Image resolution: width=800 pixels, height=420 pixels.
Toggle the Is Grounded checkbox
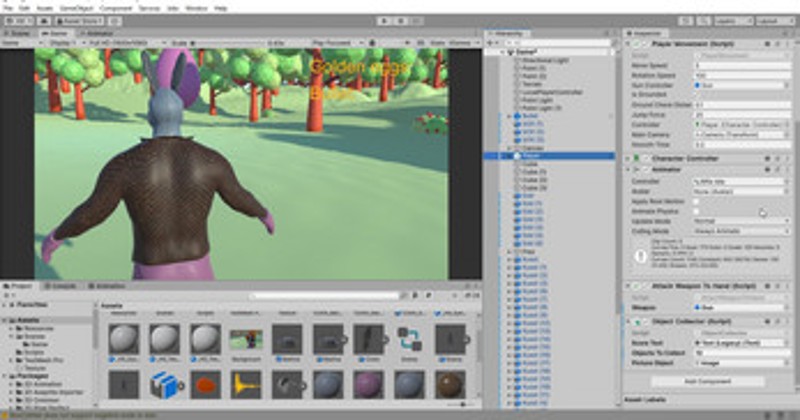tap(697, 95)
